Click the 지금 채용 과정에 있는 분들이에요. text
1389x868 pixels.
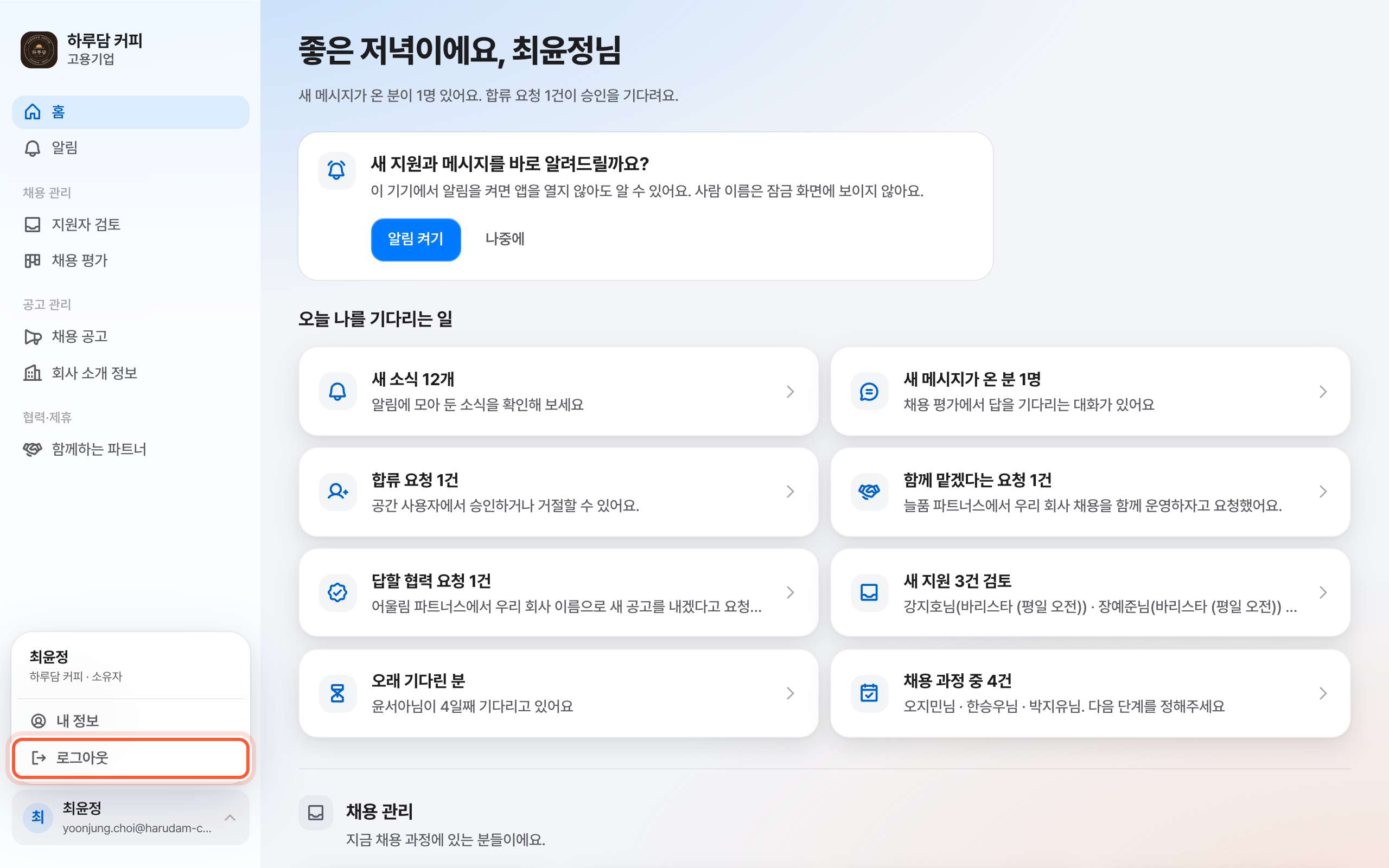[445, 840]
